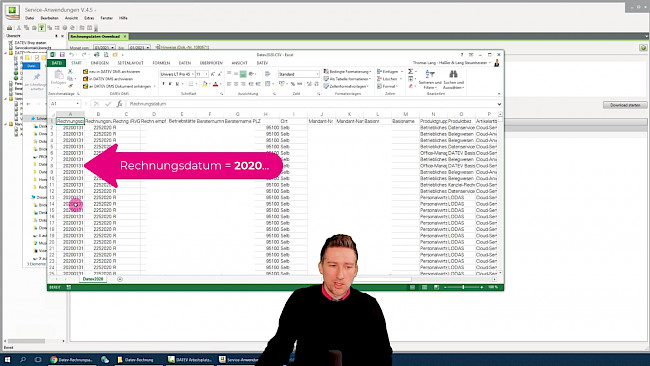Click the new sheet plus button
This screenshot has width=650, height=366.
click(120, 279)
